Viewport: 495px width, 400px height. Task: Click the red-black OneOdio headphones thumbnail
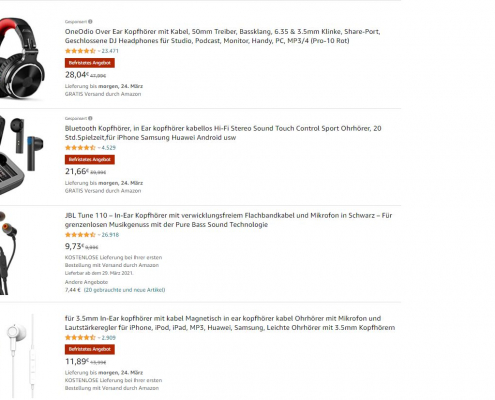(22, 58)
